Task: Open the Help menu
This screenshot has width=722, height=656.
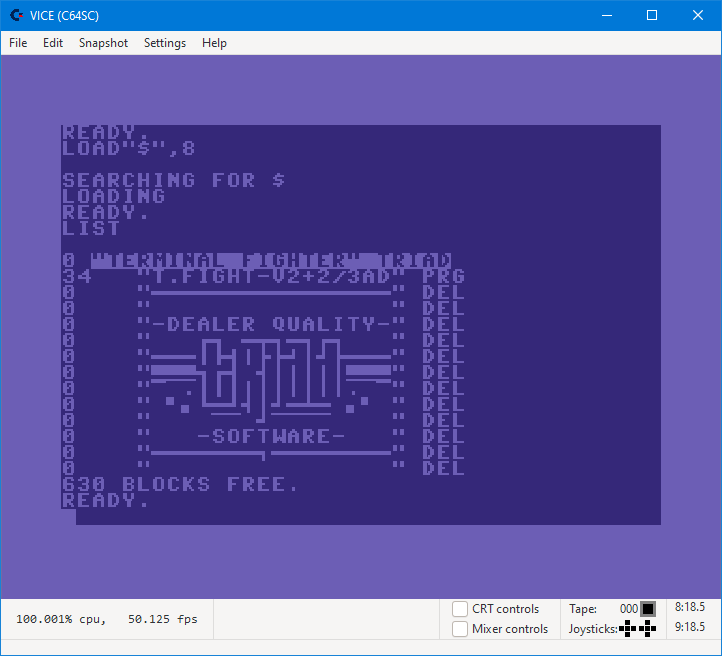Action: pos(214,43)
